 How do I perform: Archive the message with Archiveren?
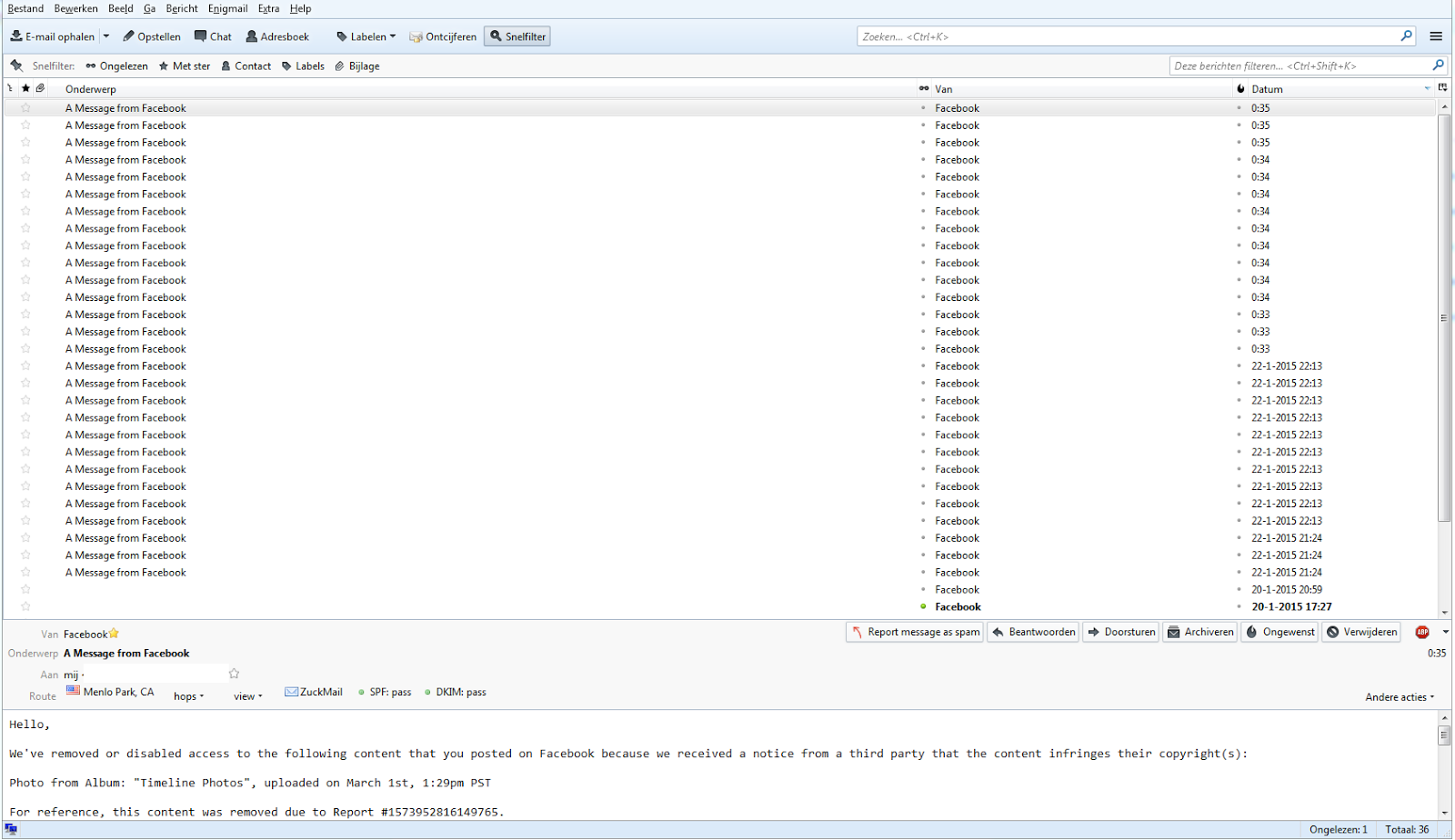(x=1200, y=632)
